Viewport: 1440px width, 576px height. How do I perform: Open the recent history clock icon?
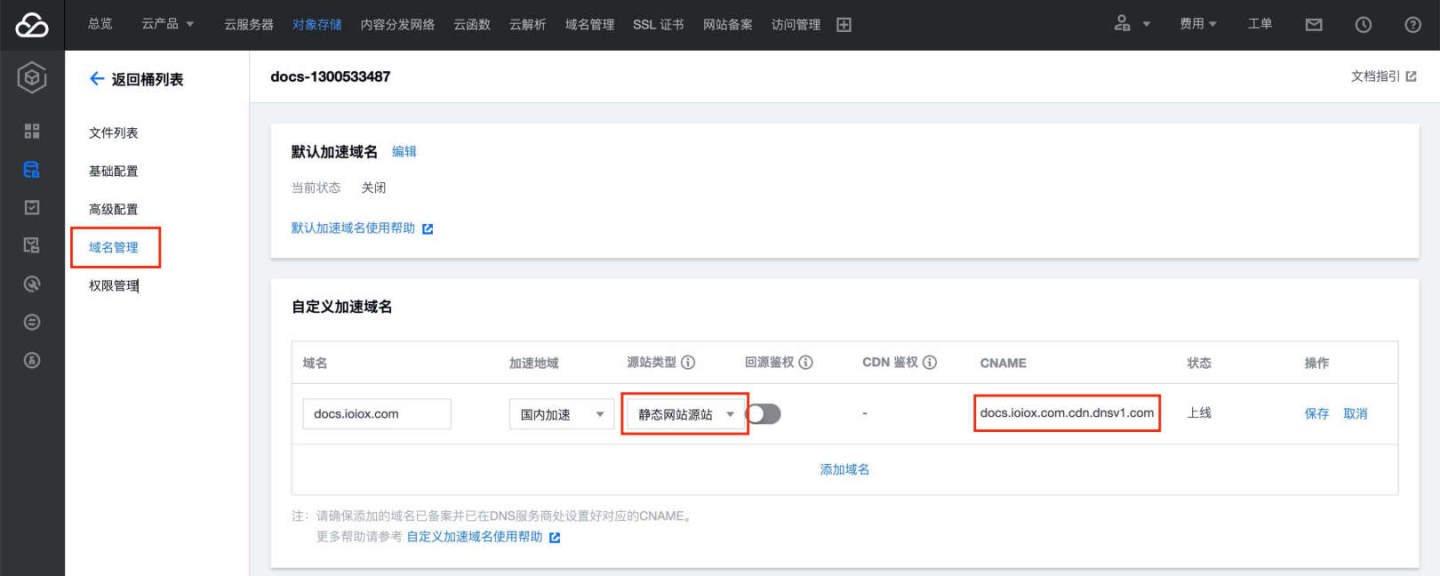point(1362,24)
